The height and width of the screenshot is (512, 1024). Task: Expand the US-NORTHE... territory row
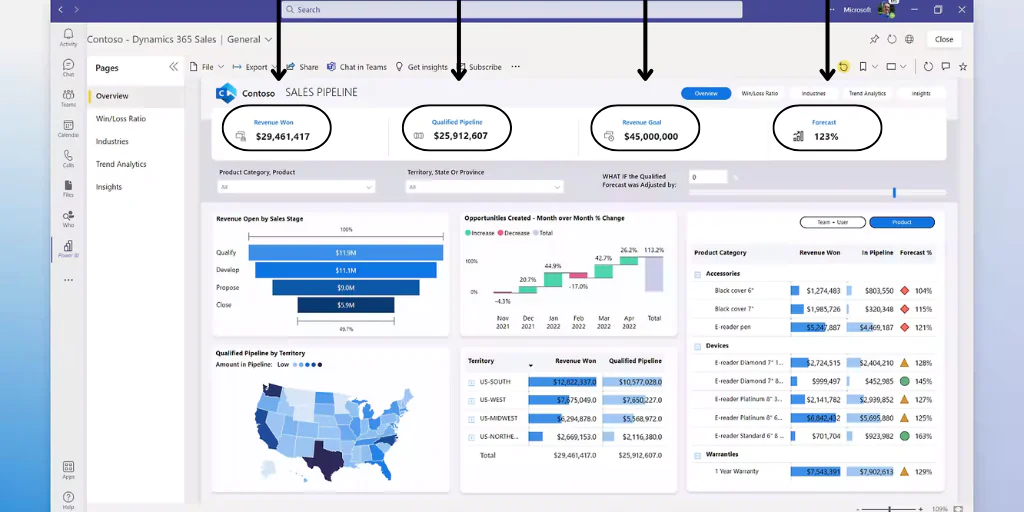pos(471,437)
